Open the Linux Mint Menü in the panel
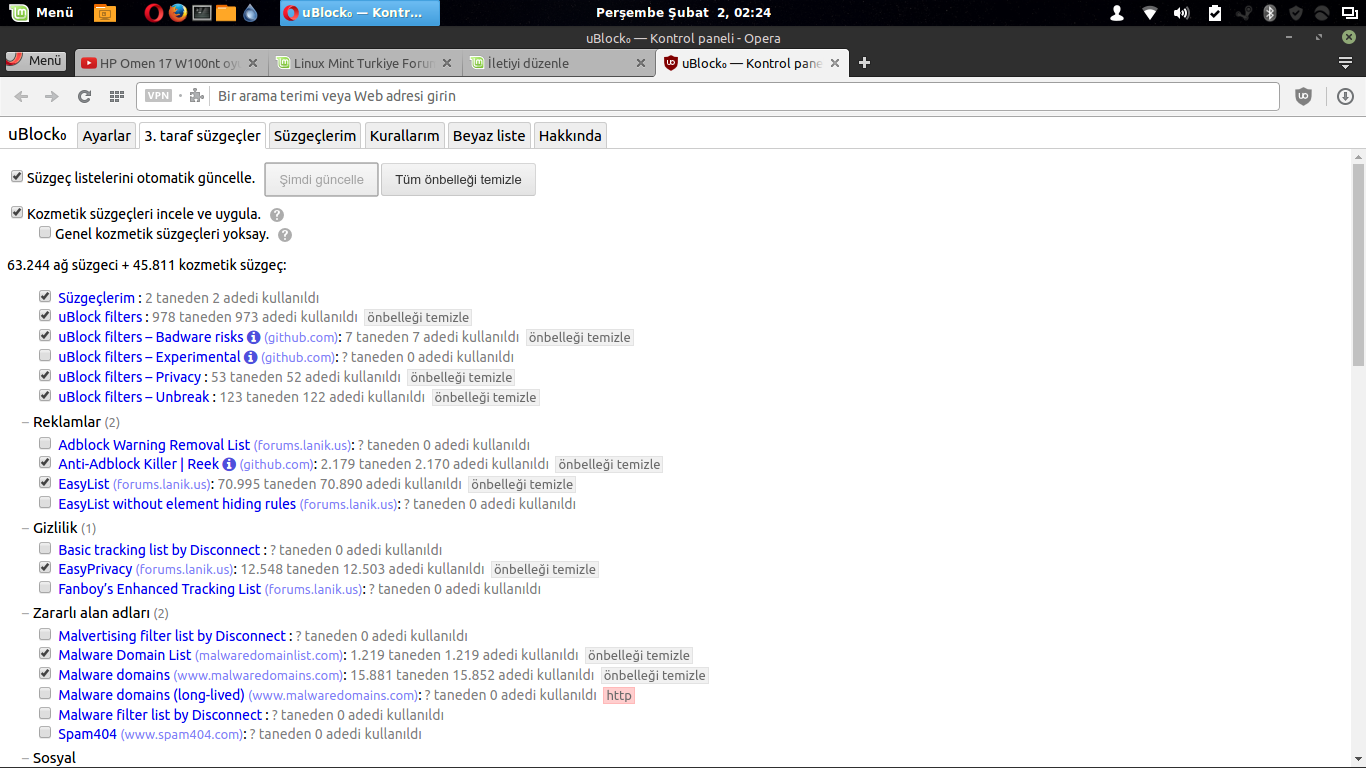Screen dimensions: 1366x768 (42, 13)
